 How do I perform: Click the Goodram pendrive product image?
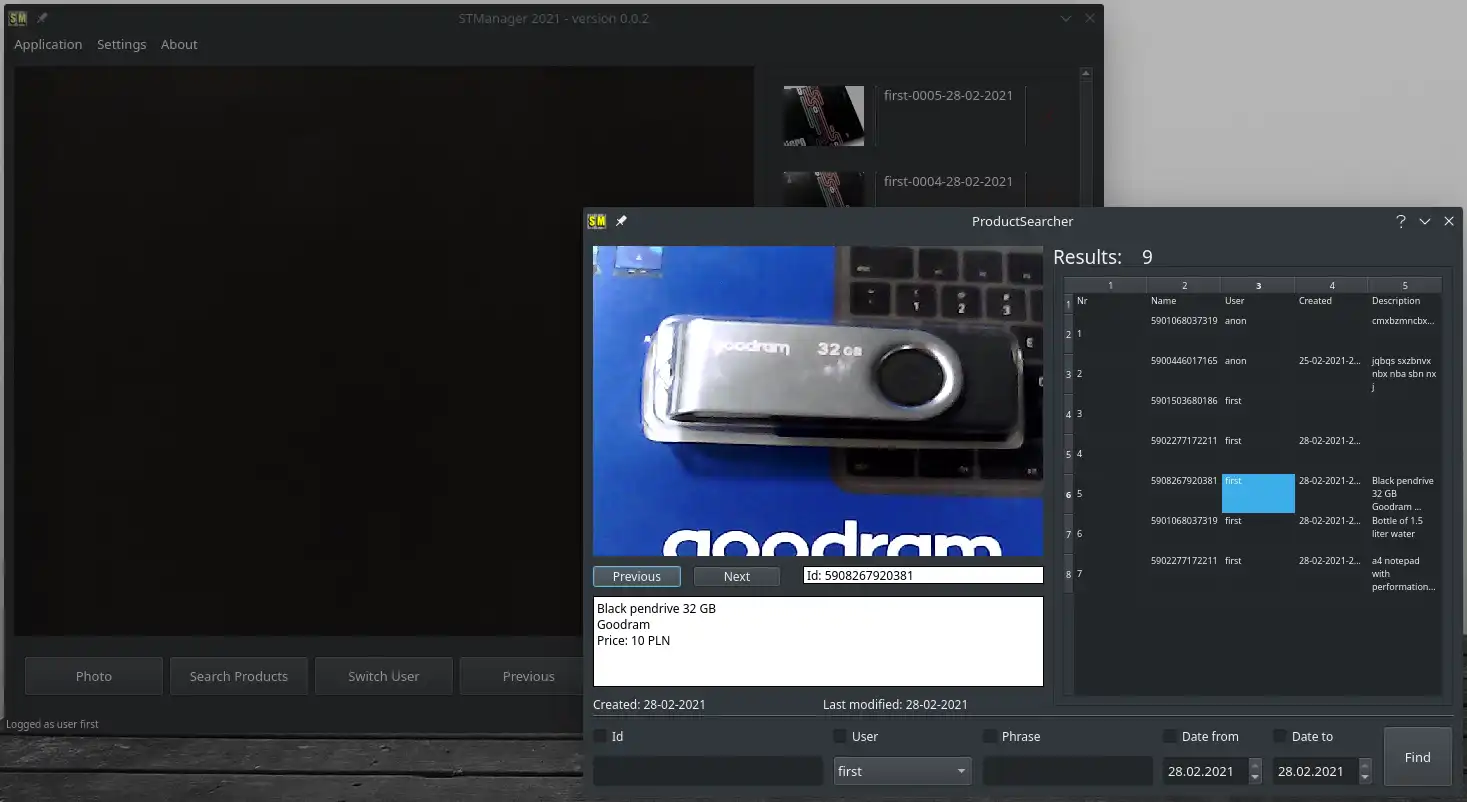click(818, 401)
